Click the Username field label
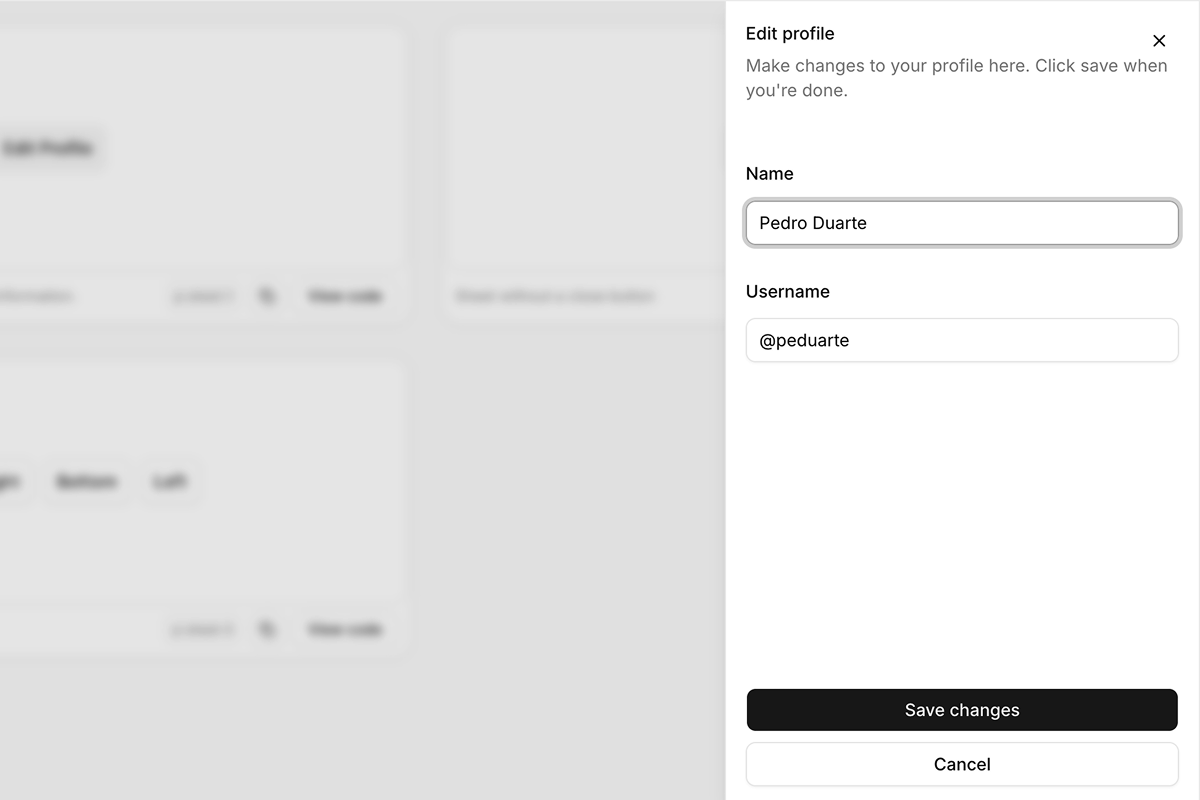The image size is (1200, 800). click(x=787, y=292)
